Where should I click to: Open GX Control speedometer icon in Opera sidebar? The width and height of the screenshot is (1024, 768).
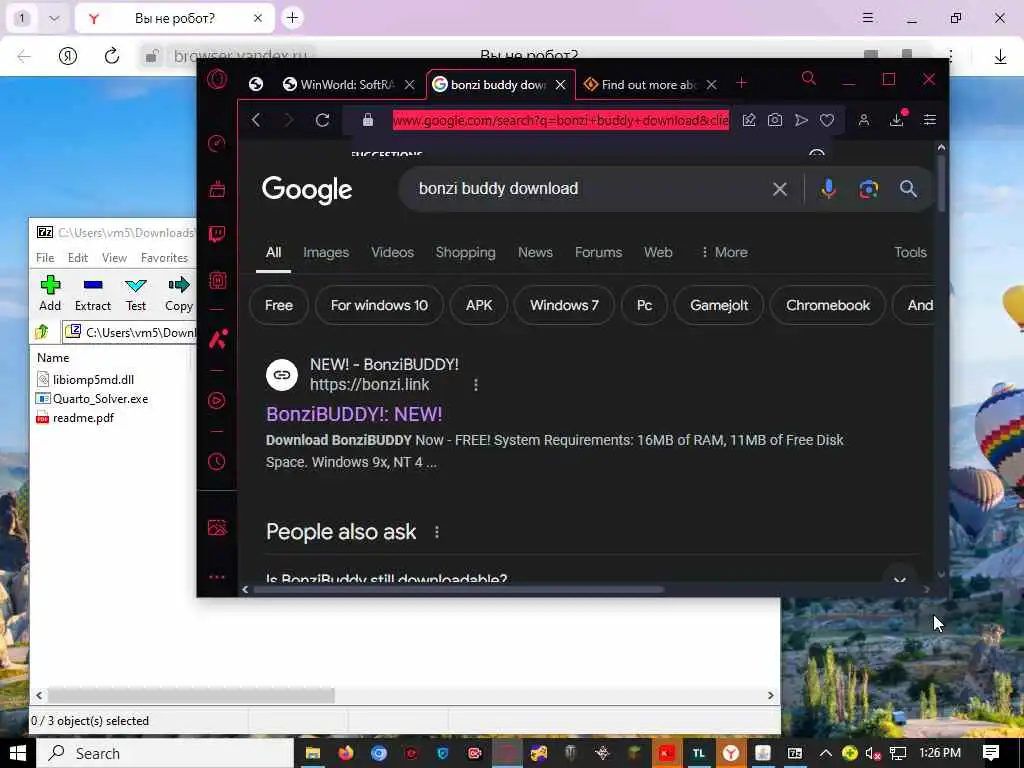coord(217,144)
